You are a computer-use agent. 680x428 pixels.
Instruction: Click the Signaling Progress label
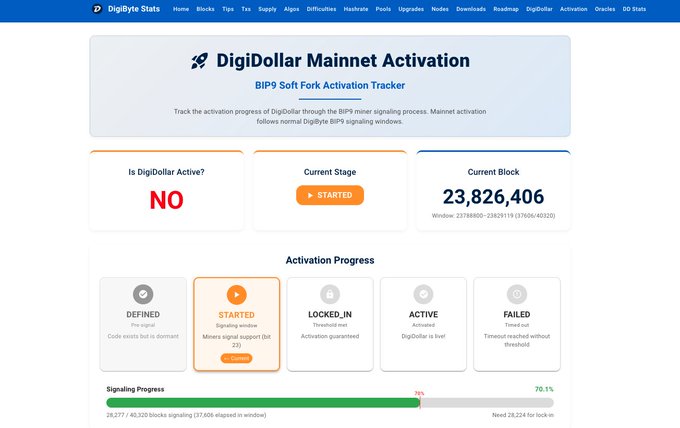pyautogui.click(x=135, y=389)
